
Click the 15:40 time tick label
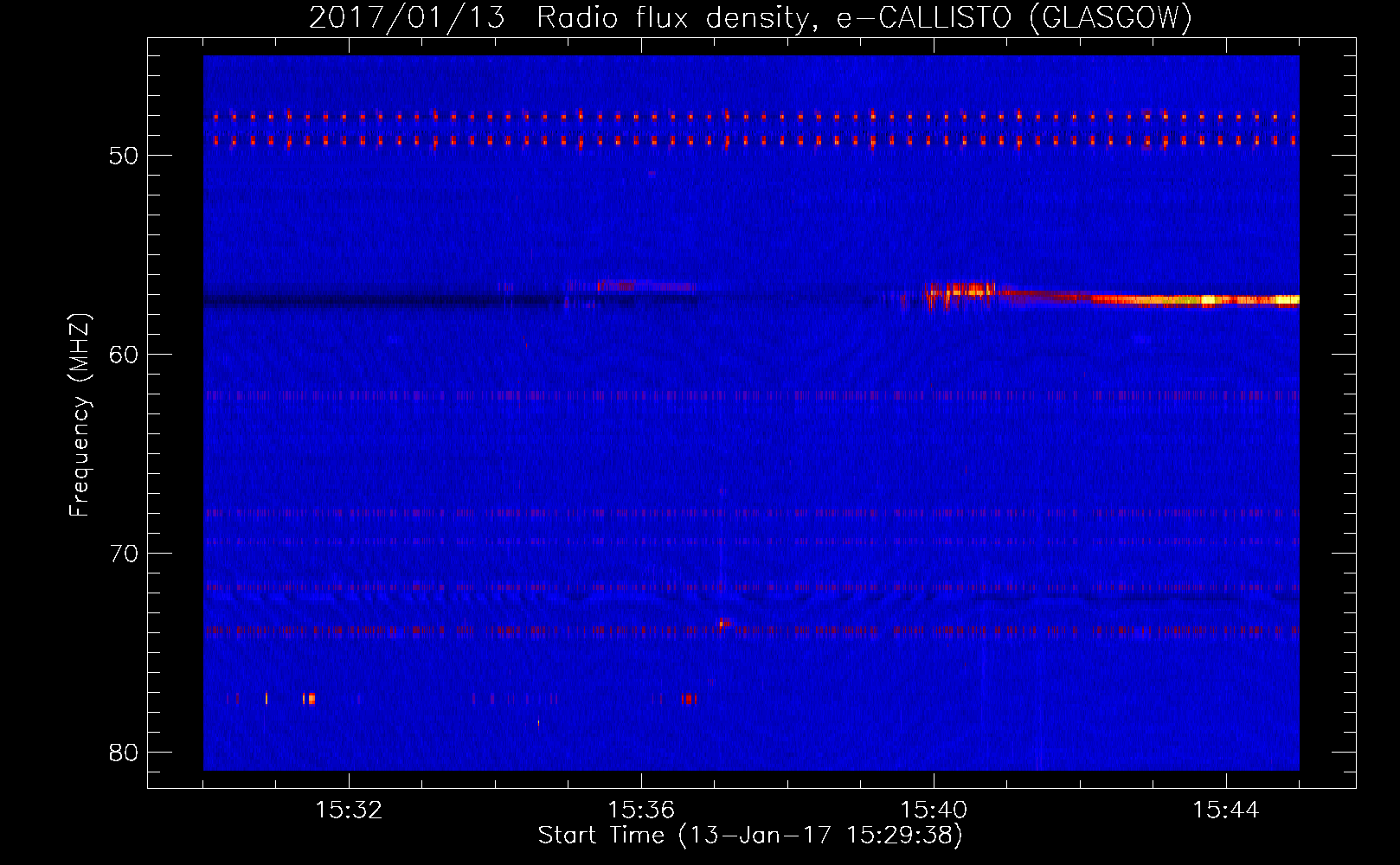tap(934, 811)
